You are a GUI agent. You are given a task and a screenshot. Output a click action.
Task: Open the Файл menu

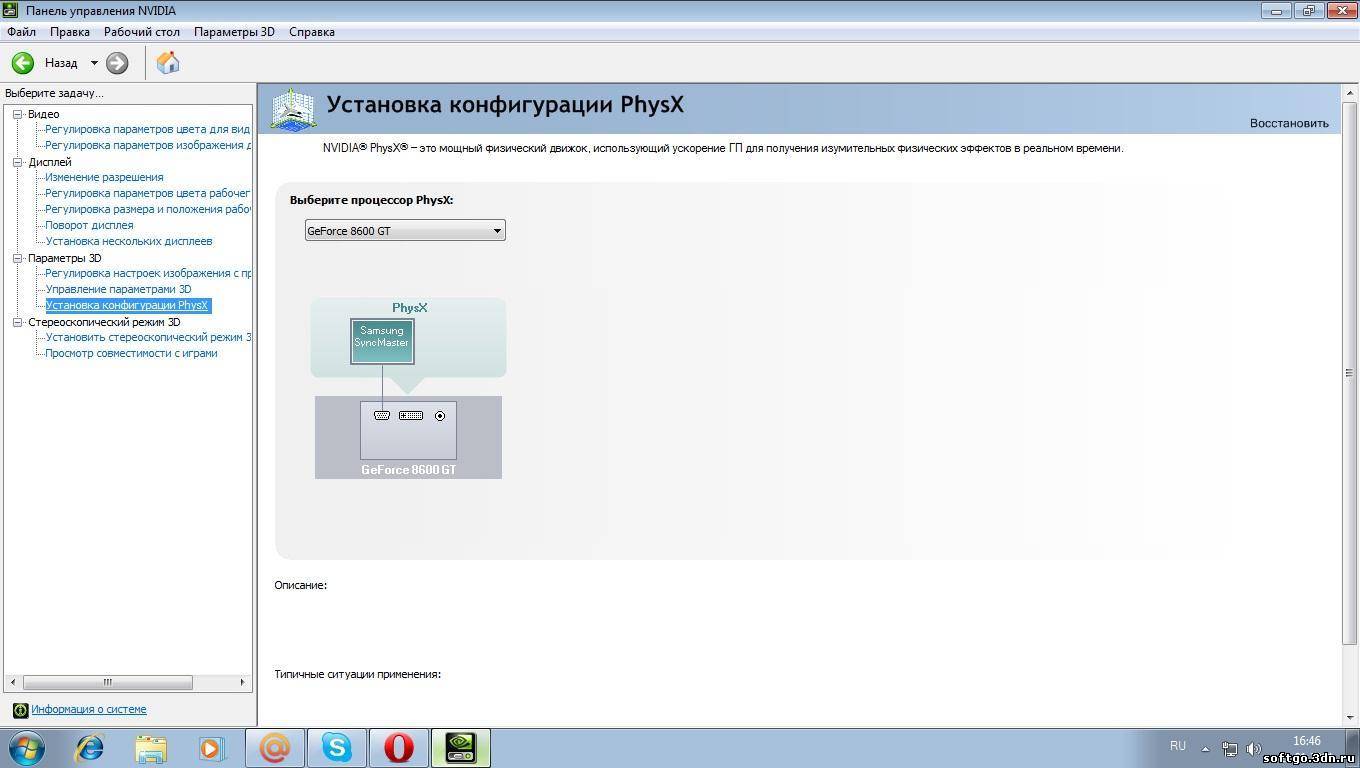click(21, 32)
